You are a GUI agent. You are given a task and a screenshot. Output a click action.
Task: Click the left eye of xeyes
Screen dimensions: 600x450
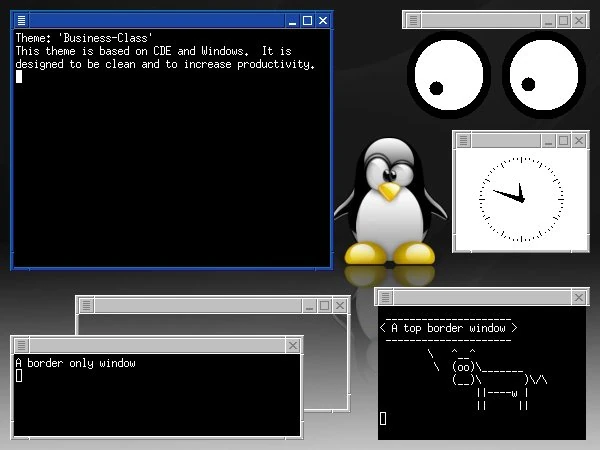tap(448, 75)
